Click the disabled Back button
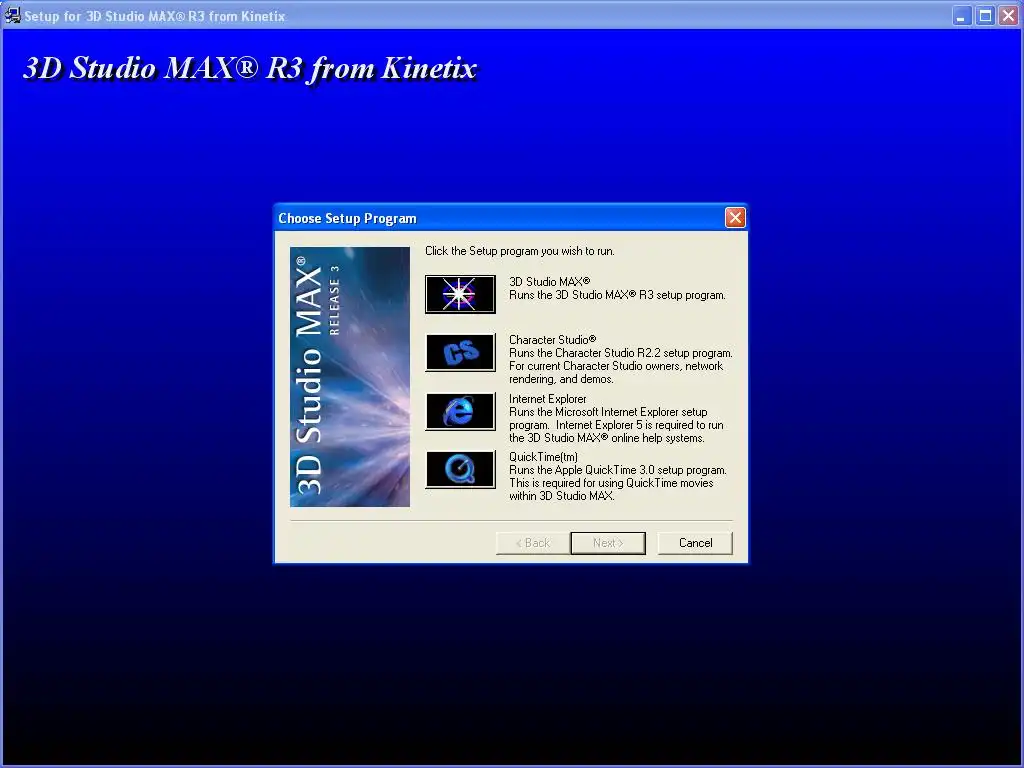 [533, 543]
